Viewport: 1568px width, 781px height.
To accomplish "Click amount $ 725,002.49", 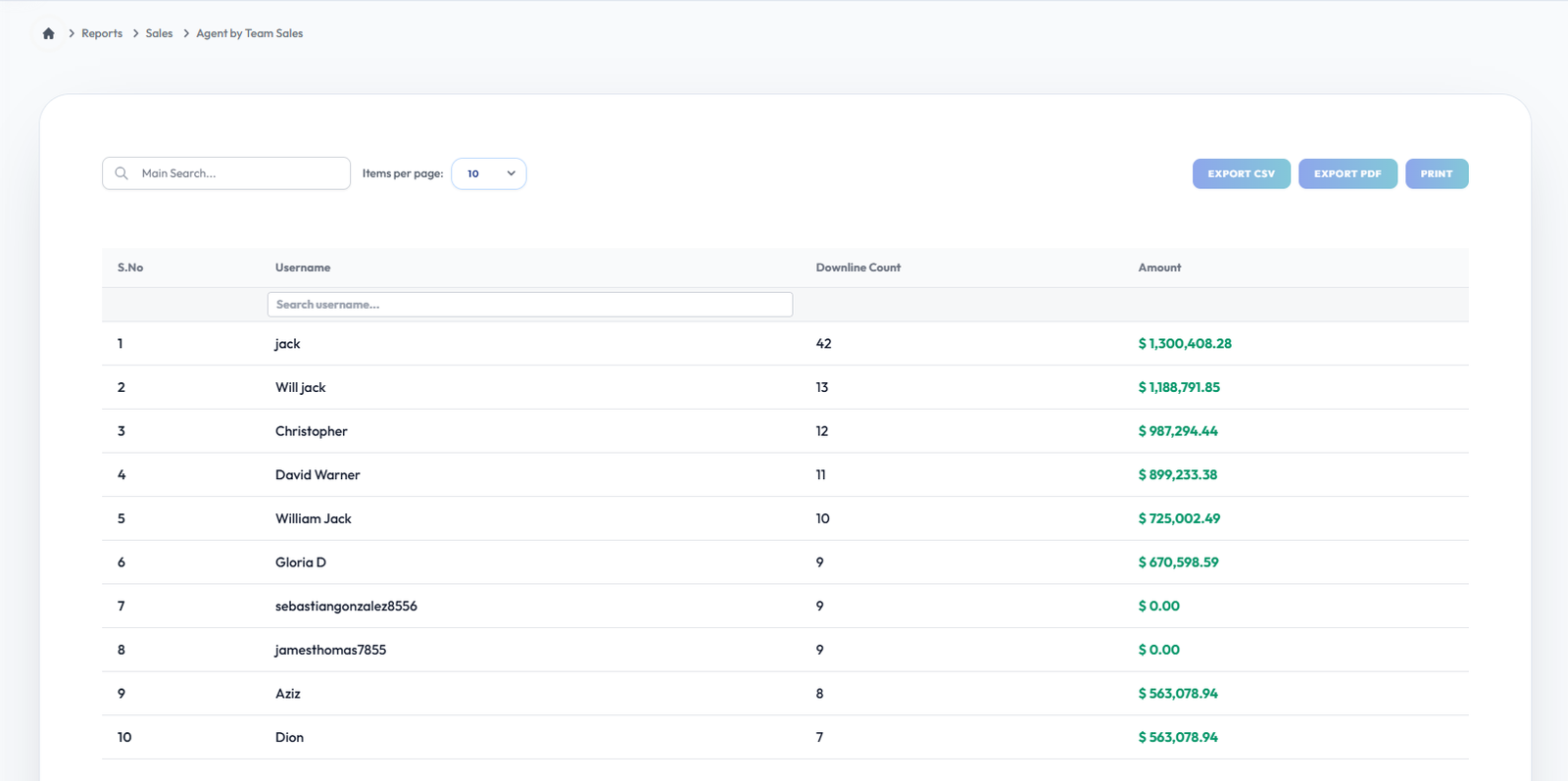I will click(1179, 518).
